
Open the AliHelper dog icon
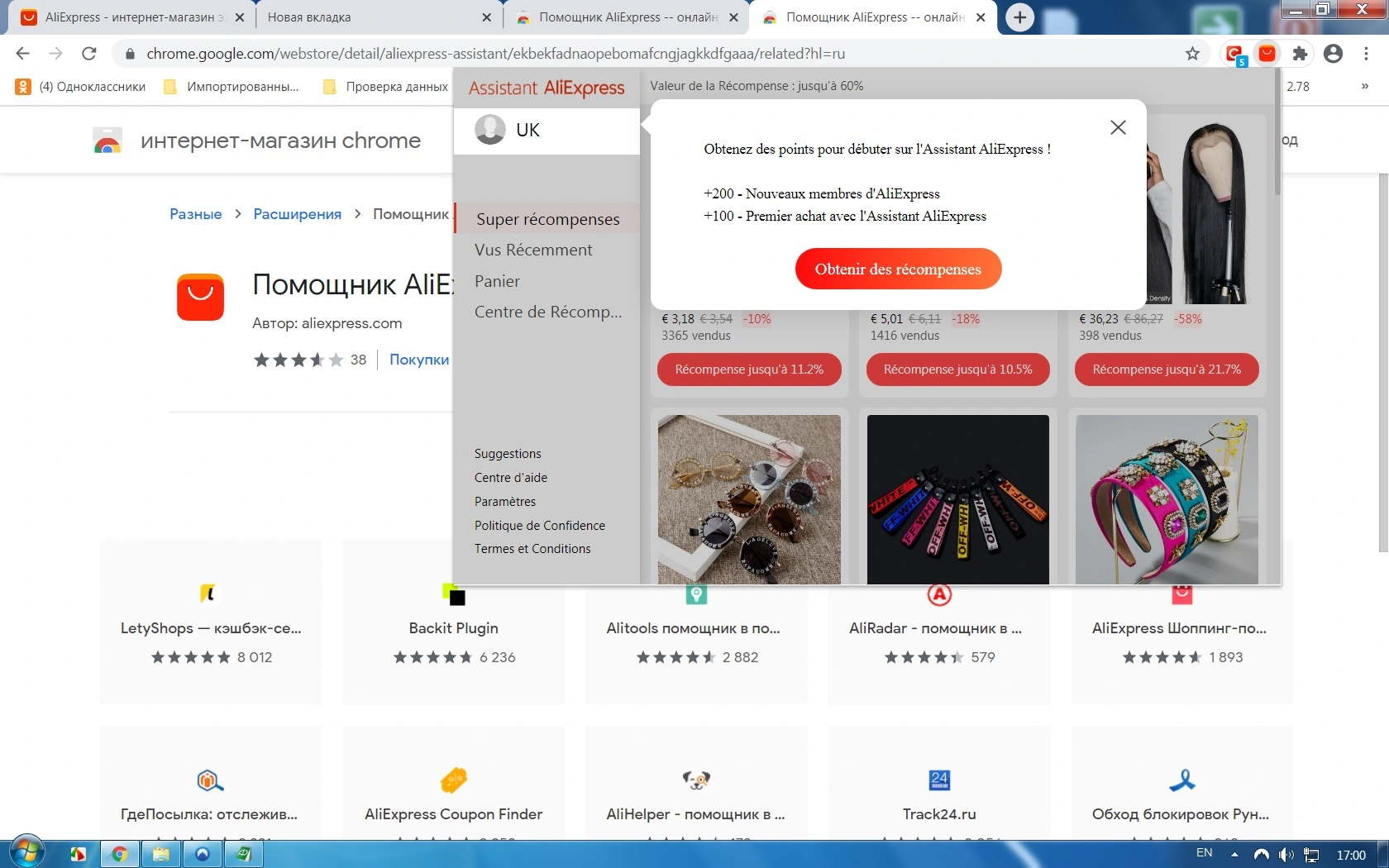(x=696, y=780)
